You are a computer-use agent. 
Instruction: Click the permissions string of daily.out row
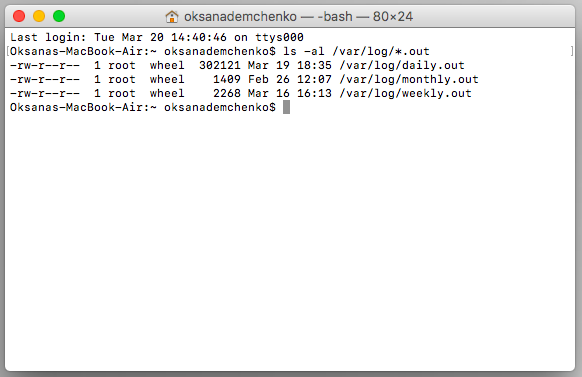(45, 65)
